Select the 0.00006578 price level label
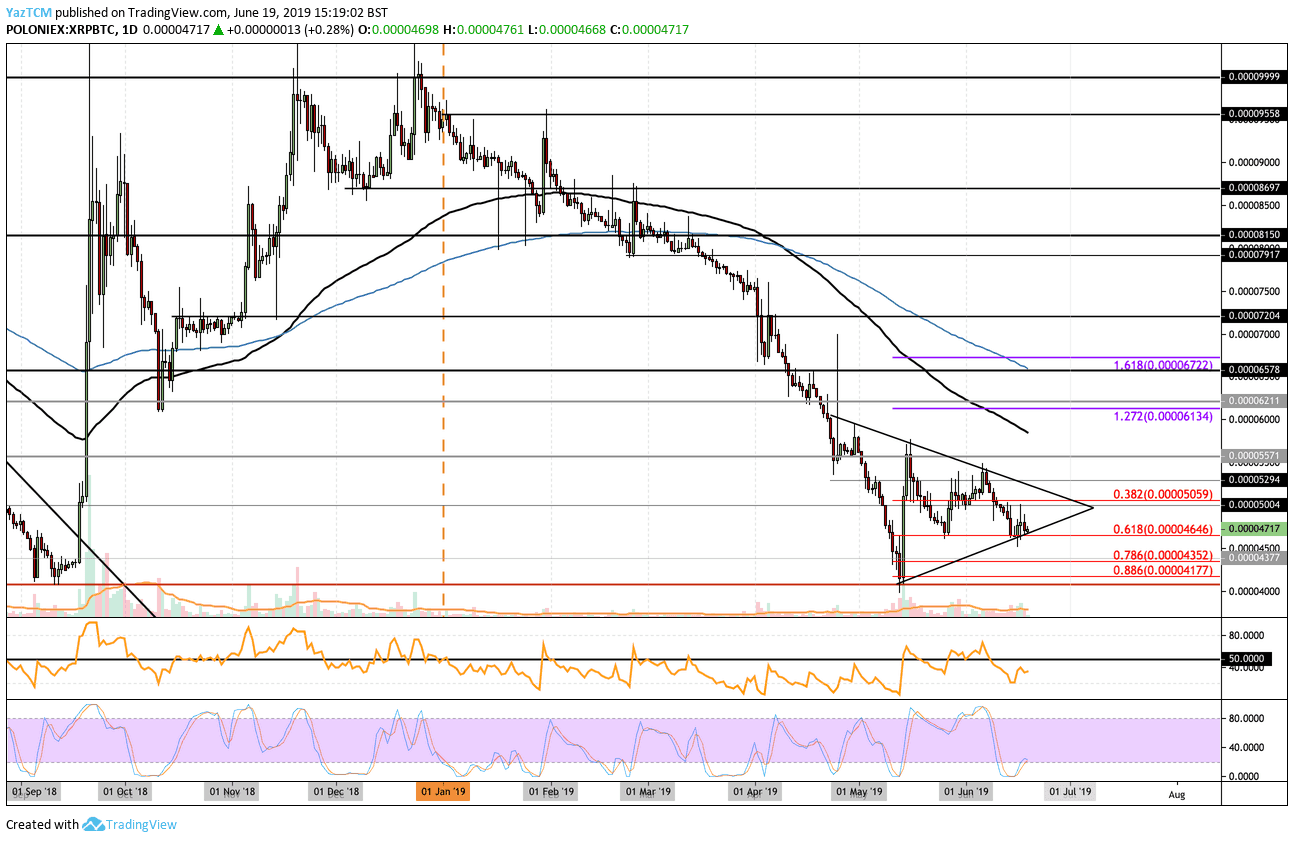 tap(1255, 370)
